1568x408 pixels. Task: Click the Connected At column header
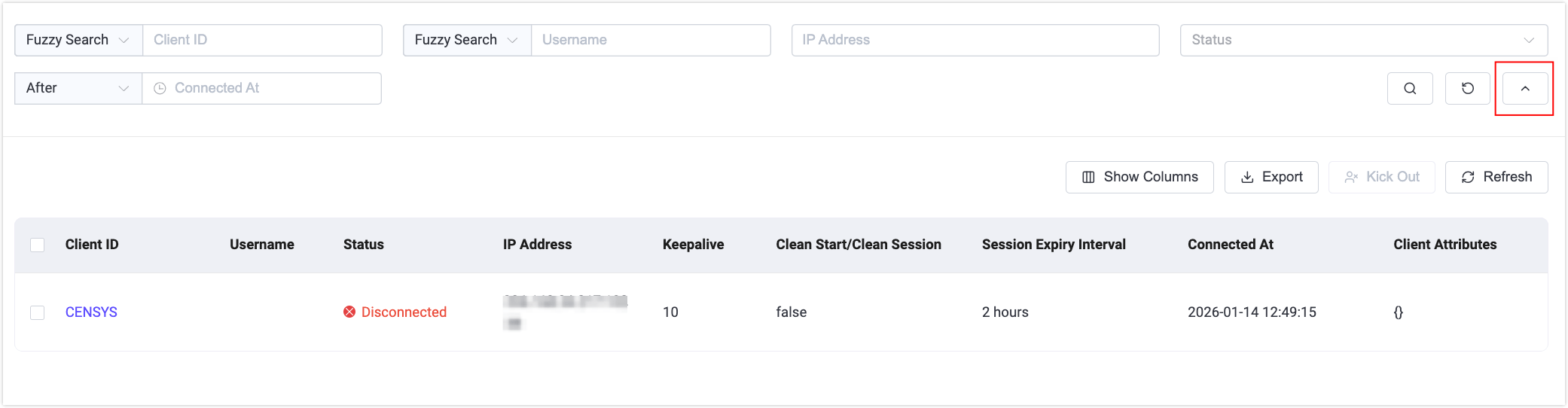click(x=1230, y=245)
